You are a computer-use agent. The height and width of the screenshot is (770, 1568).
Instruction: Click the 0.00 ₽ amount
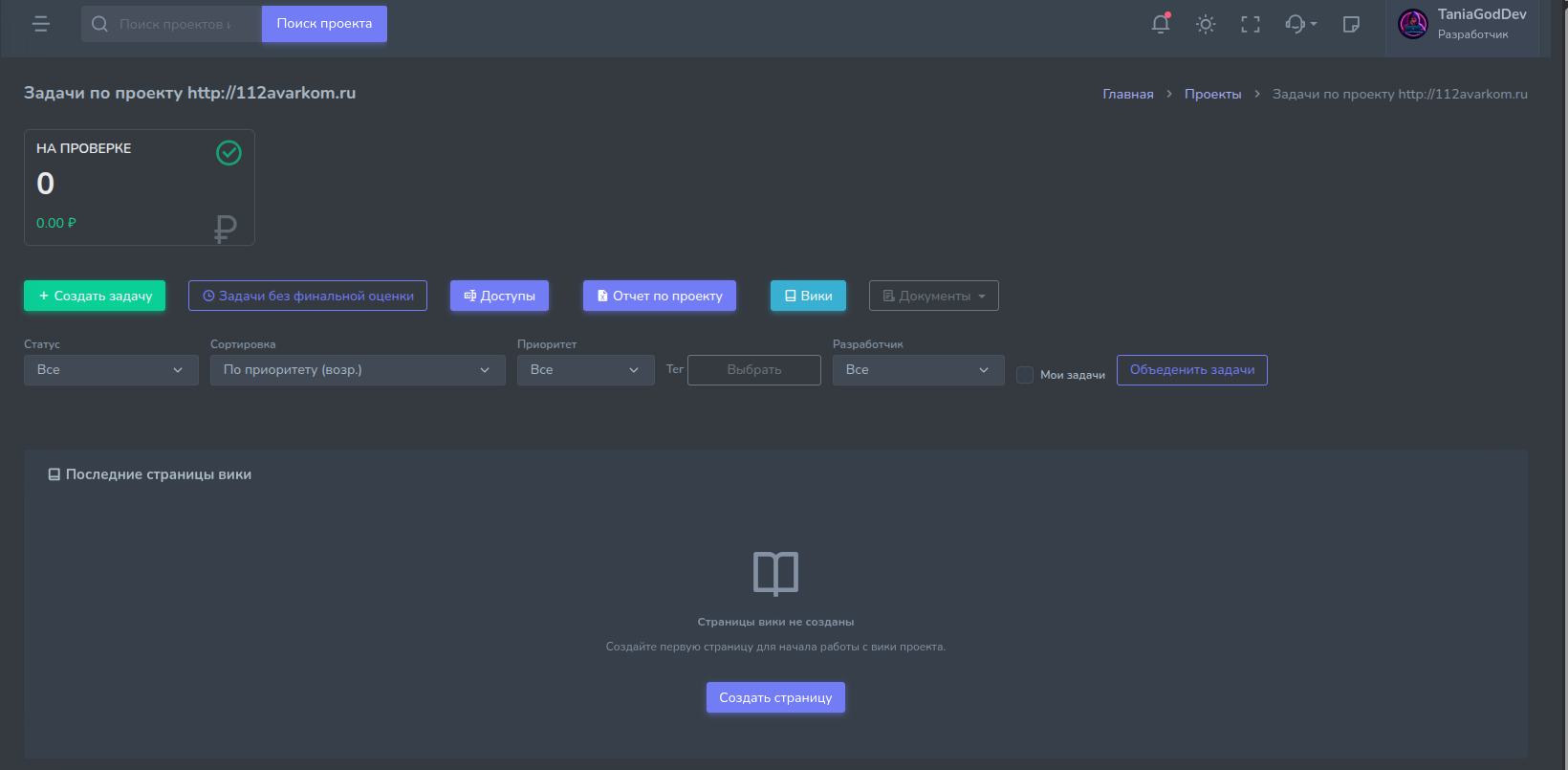click(x=56, y=223)
